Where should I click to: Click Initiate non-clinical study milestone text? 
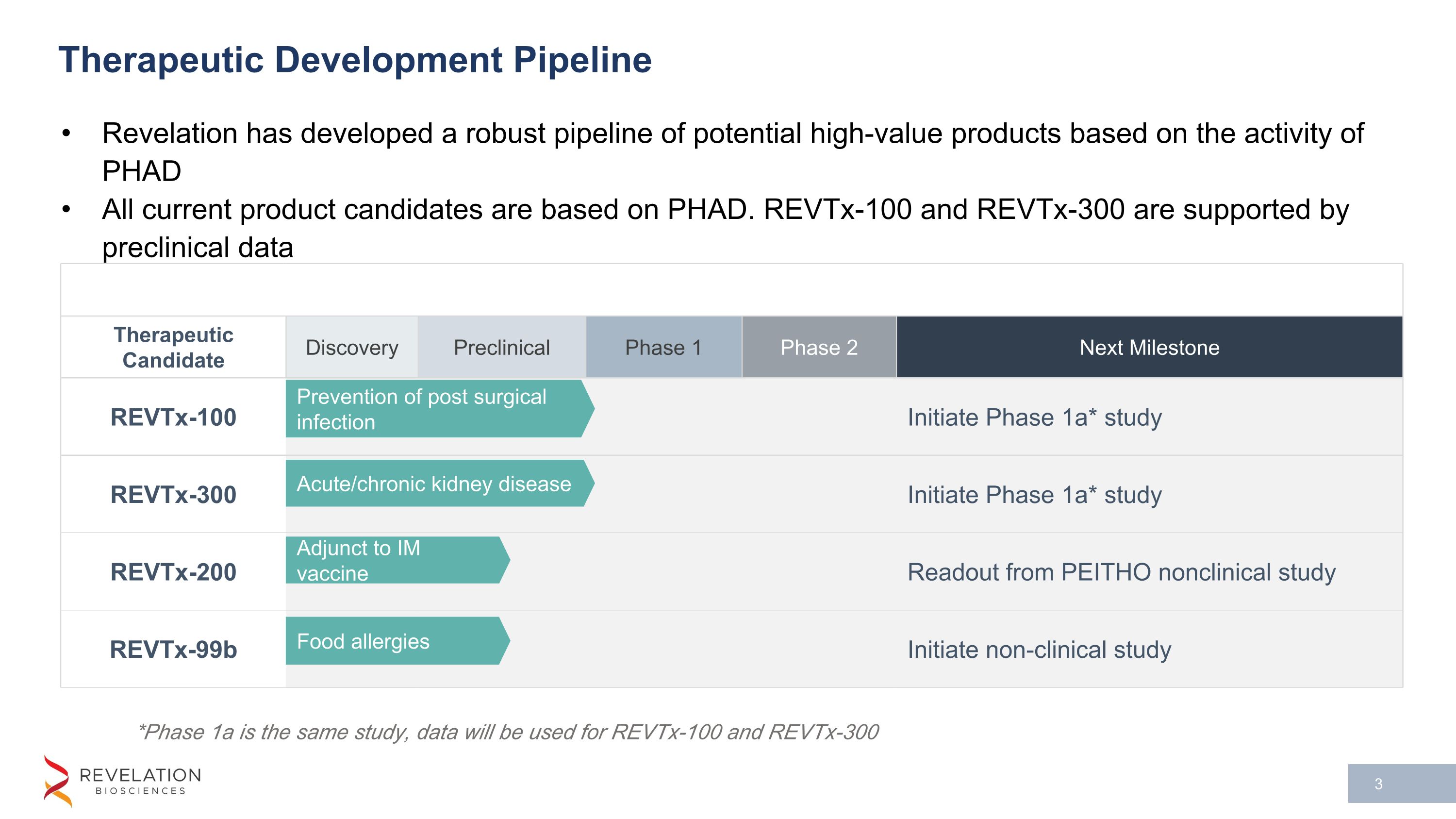[1039, 650]
